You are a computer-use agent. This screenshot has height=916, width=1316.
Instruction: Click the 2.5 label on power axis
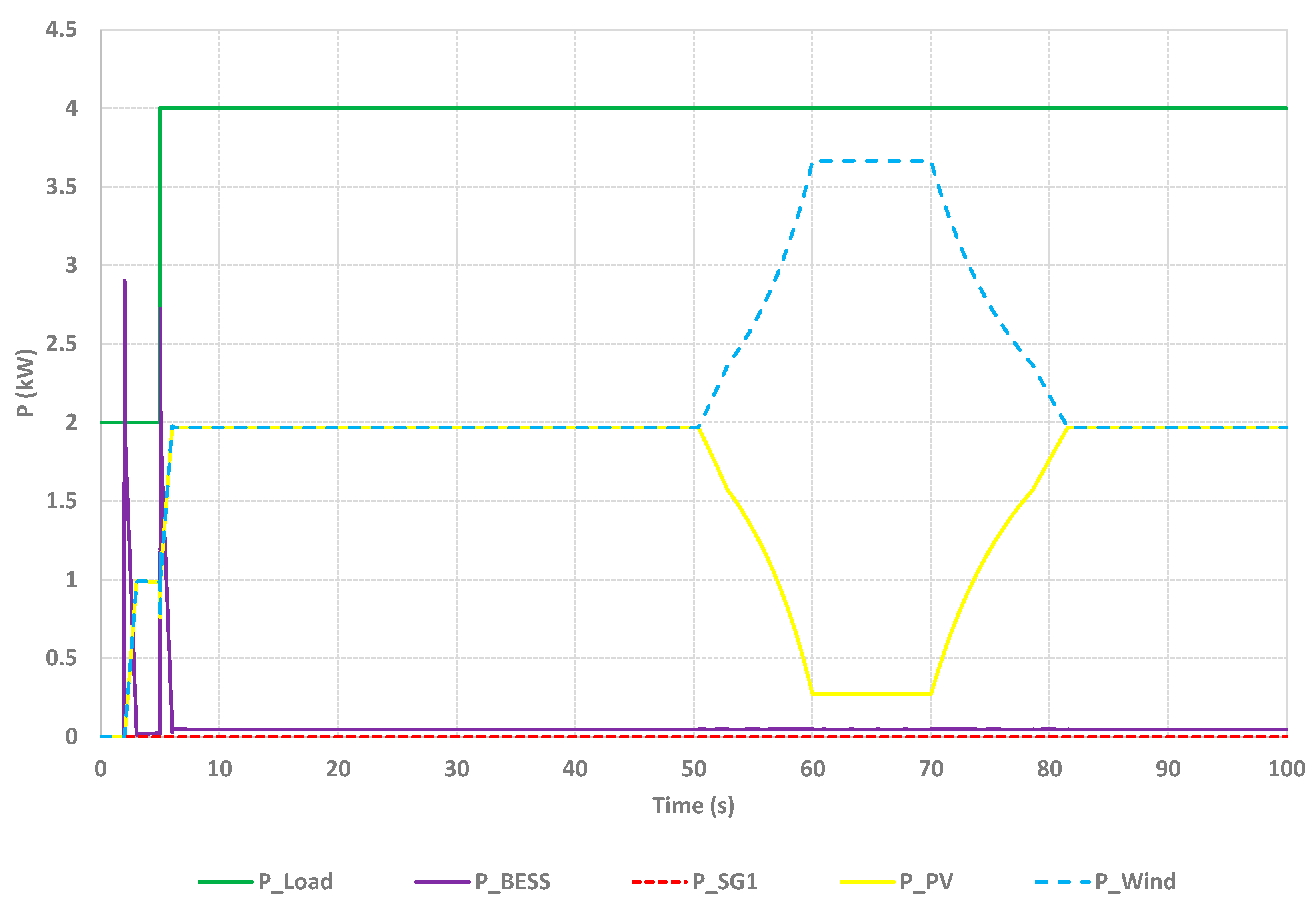click(61, 344)
